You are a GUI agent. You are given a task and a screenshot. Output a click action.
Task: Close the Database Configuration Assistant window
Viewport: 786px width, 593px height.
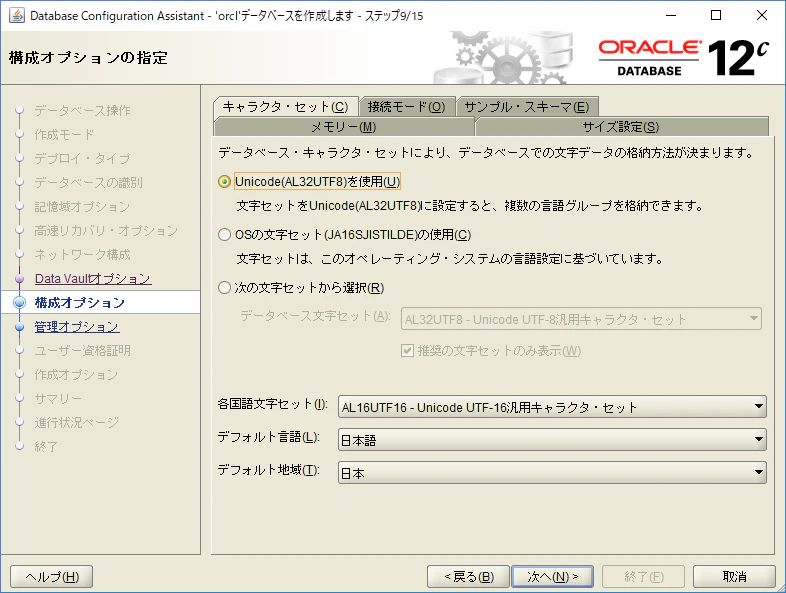pos(762,16)
